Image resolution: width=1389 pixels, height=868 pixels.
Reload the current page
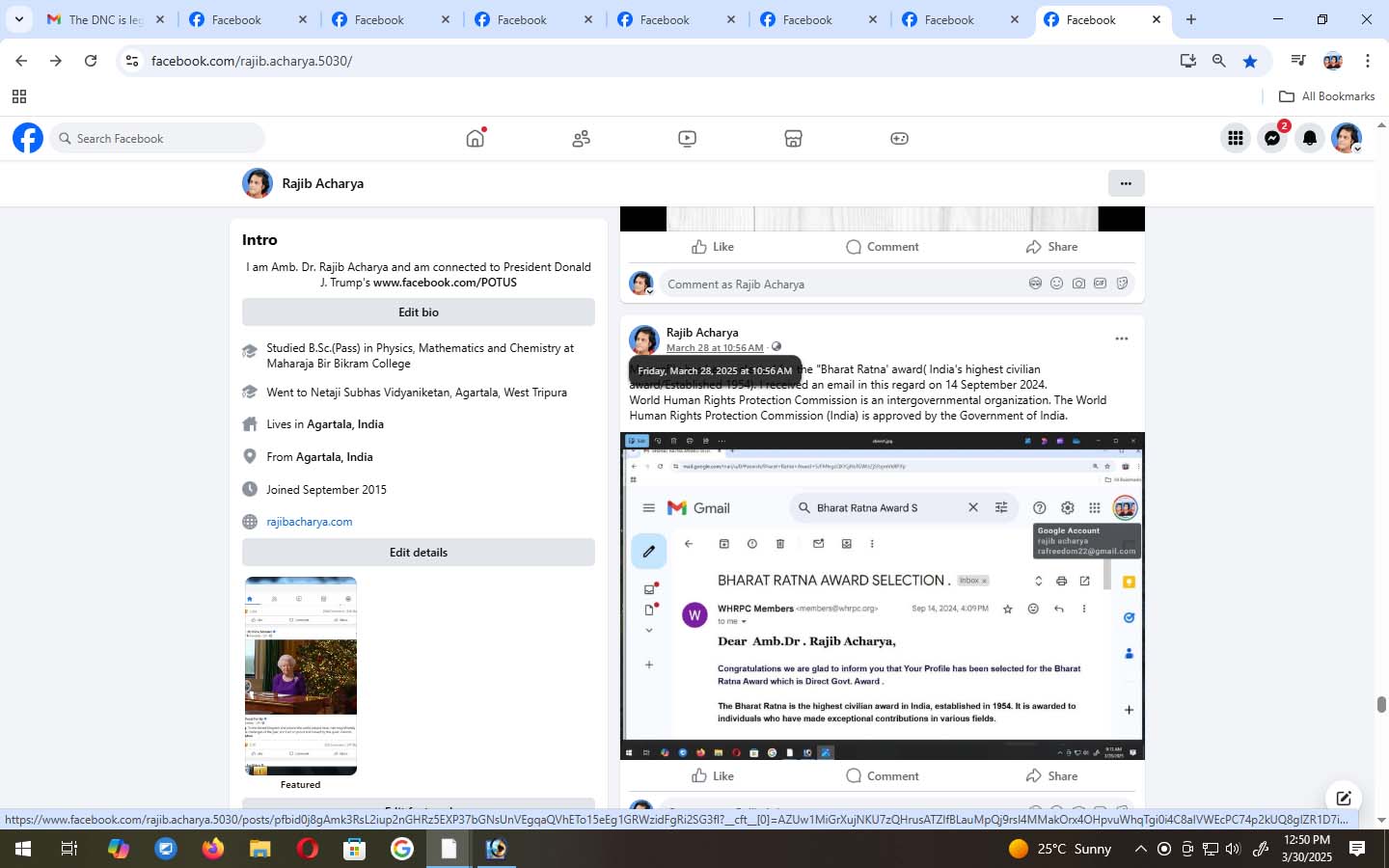point(91,61)
